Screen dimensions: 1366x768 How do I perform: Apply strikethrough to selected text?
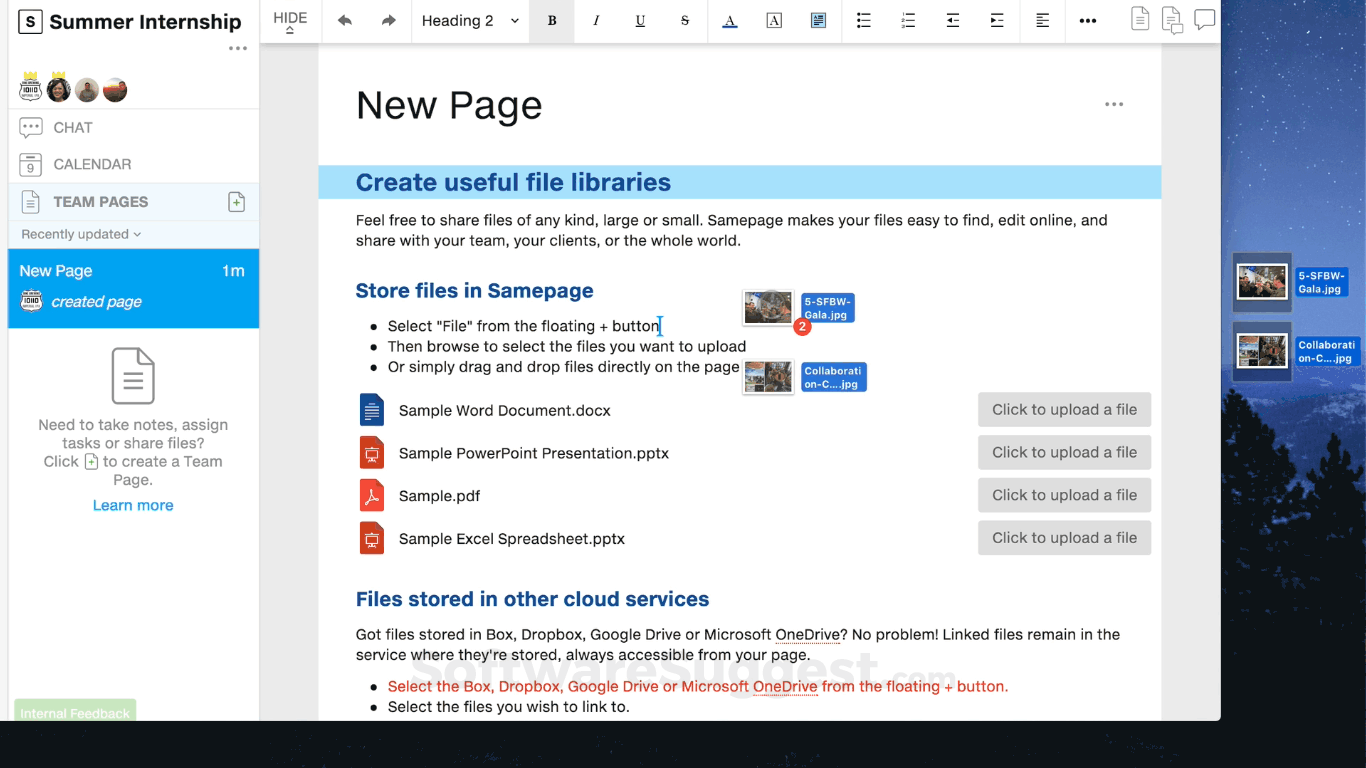pyautogui.click(x=684, y=20)
